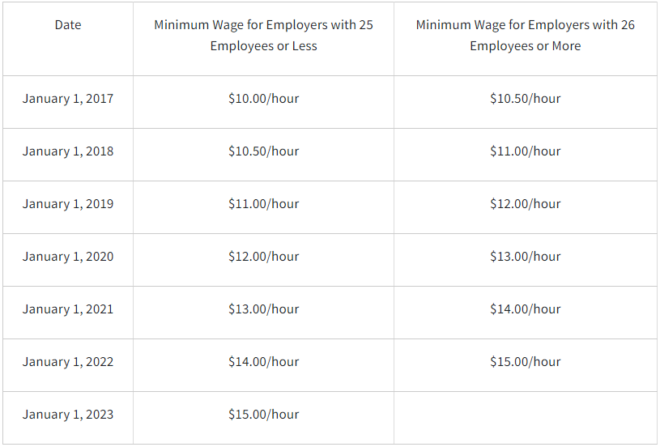Click 2019 wage for 25 or fewer employees
The width and height of the screenshot is (660, 447).
263,204
